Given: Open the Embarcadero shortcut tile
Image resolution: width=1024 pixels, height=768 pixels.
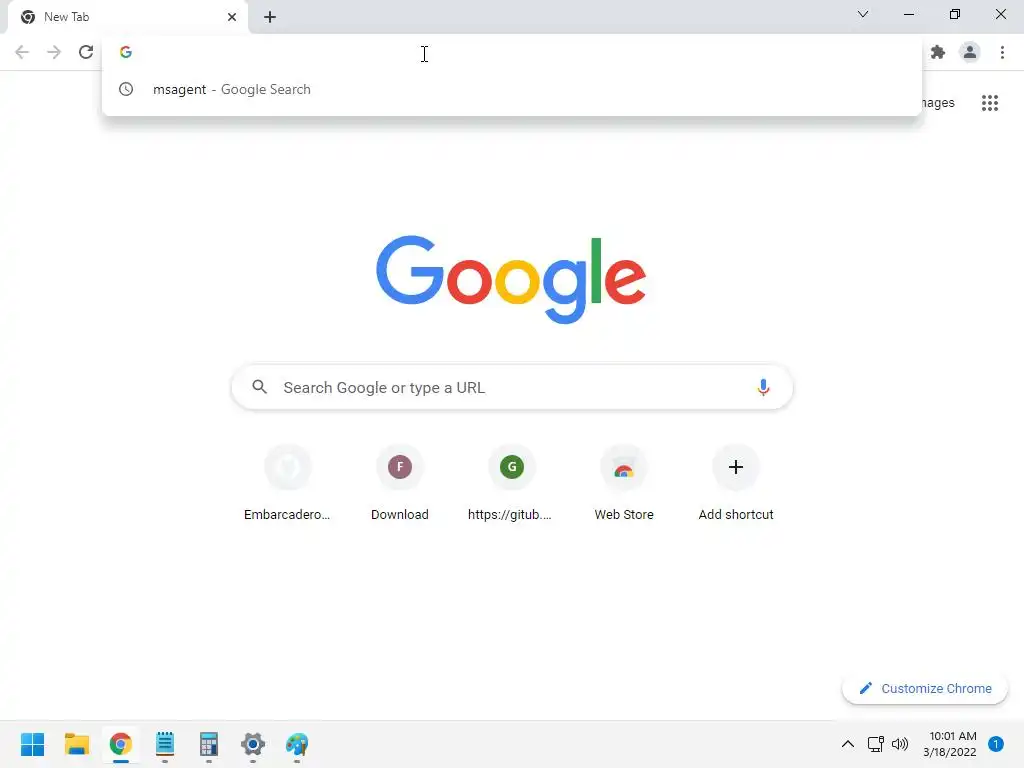Looking at the screenshot, I should pos(287,483).
